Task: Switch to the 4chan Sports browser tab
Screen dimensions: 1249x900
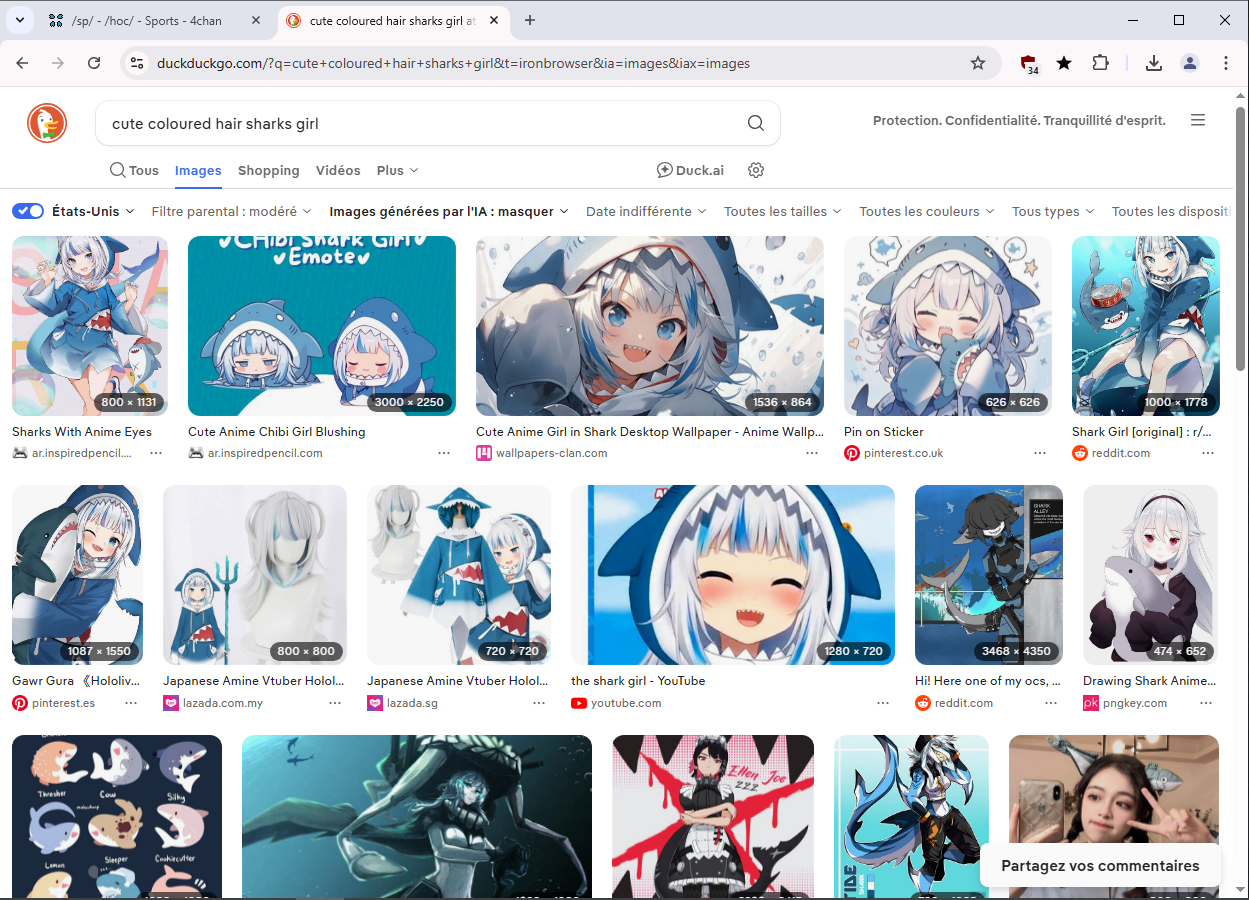Action: click(x=155, y=20)
